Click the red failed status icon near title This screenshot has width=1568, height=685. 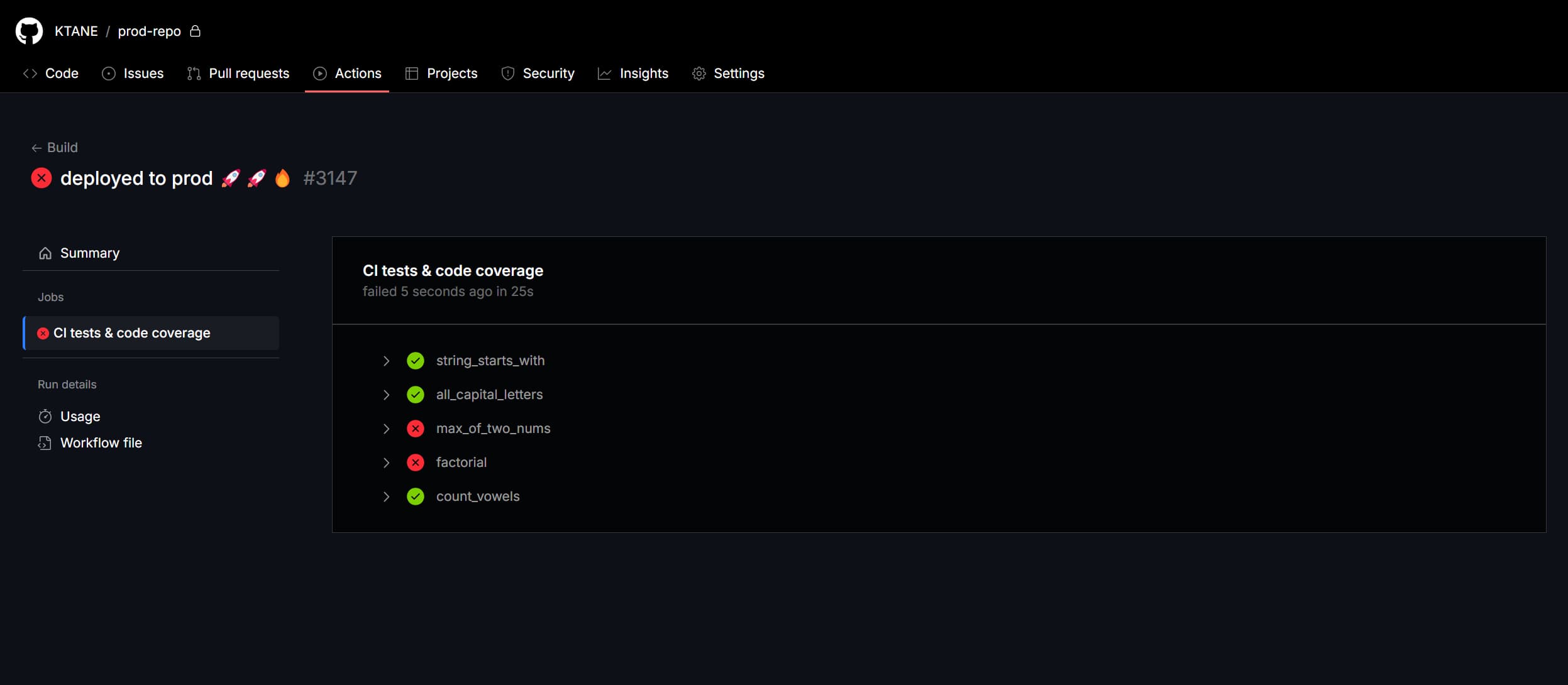tap(41, 178)
